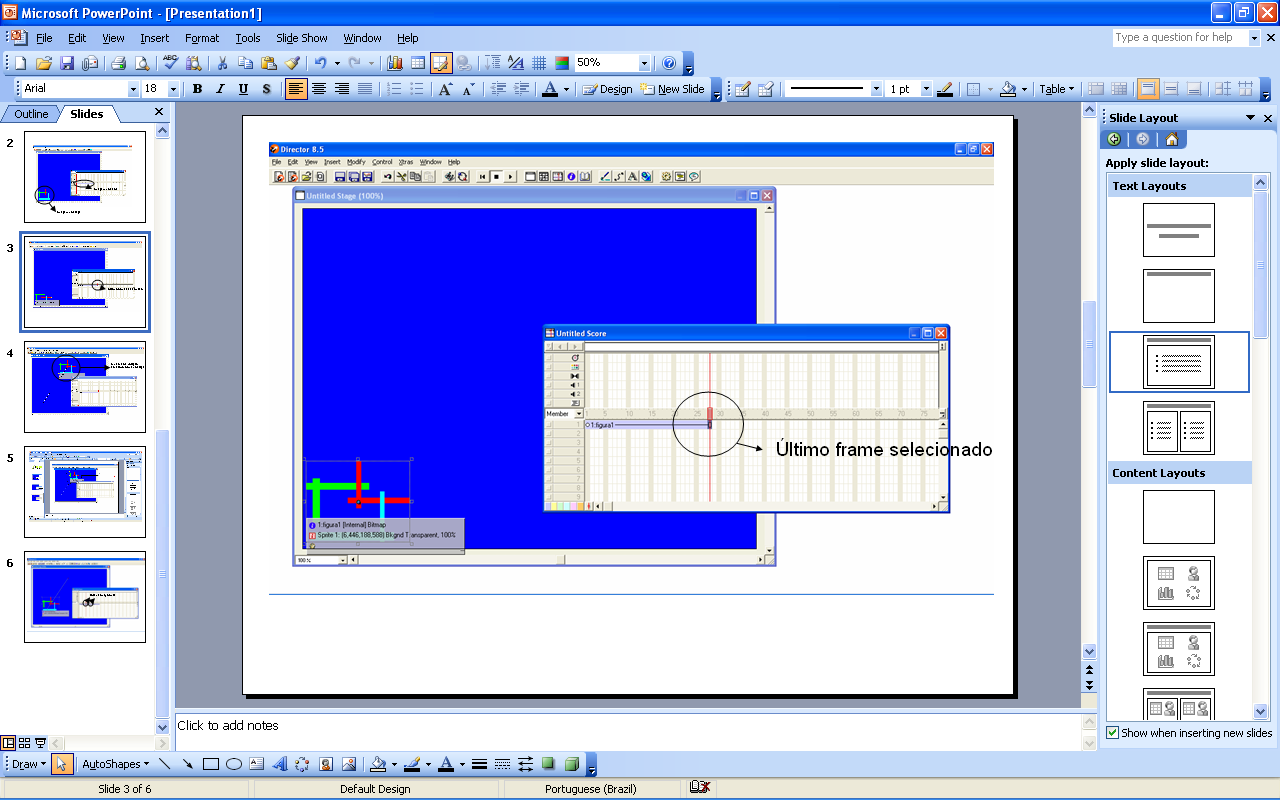Run the Spelling check
This screenshot has height=800, width=1280.
point(170,63)
